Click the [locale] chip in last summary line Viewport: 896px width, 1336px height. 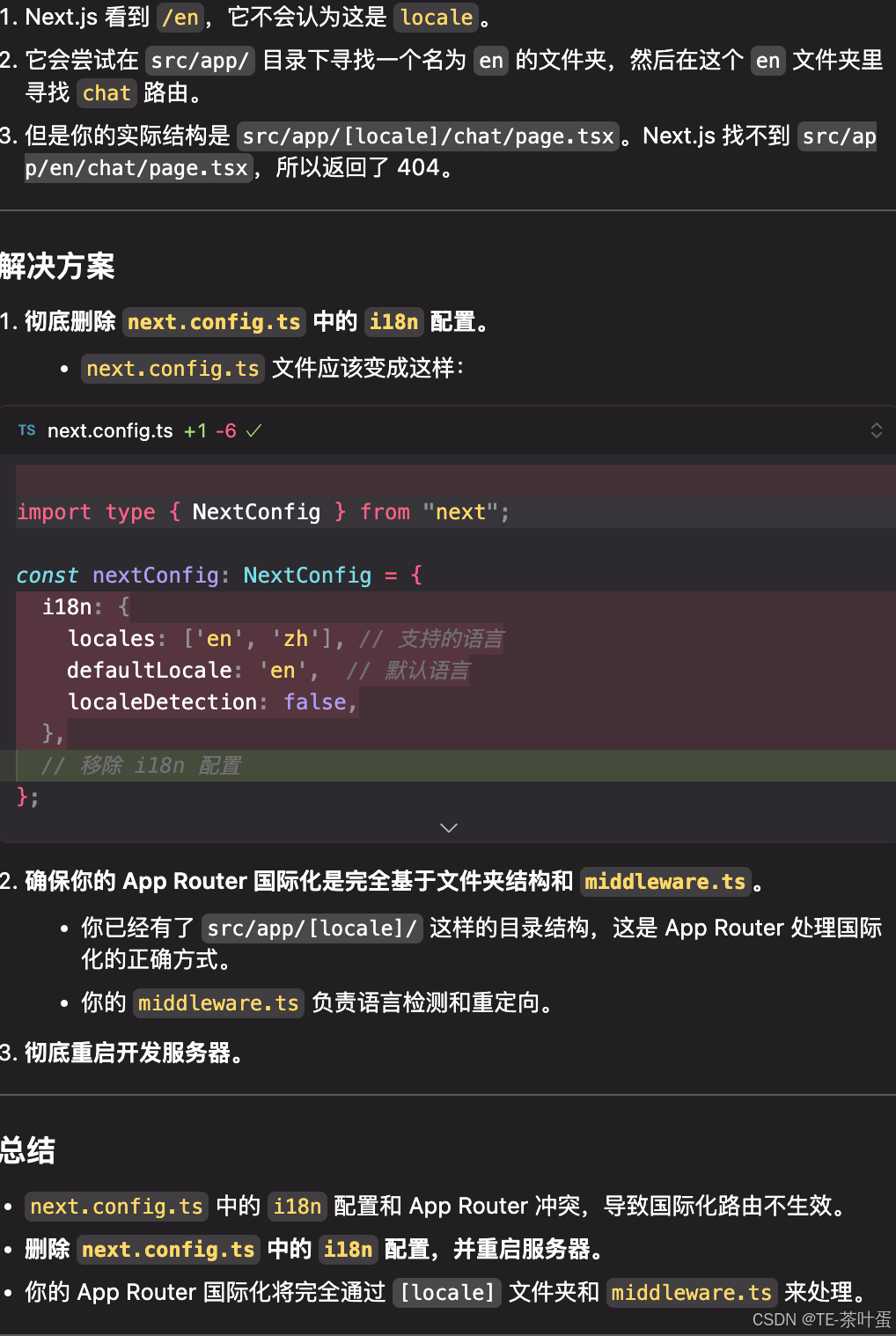(x=446, y=1292)
